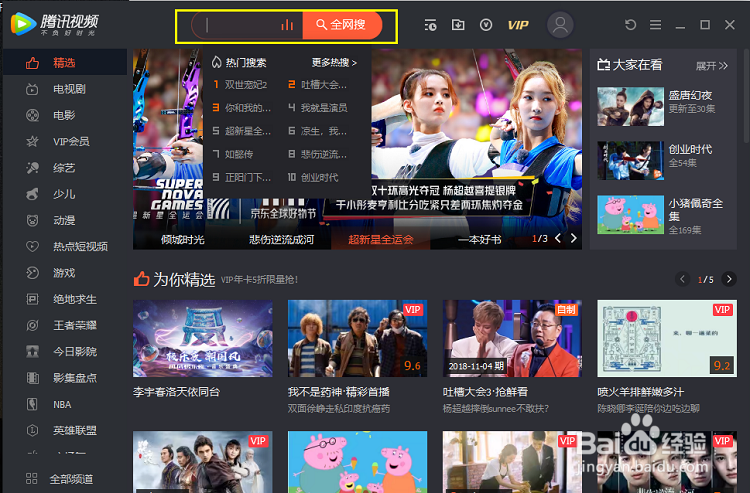Open 李宇春洛天依同台 video thumbnail

[x=203, y=339]
